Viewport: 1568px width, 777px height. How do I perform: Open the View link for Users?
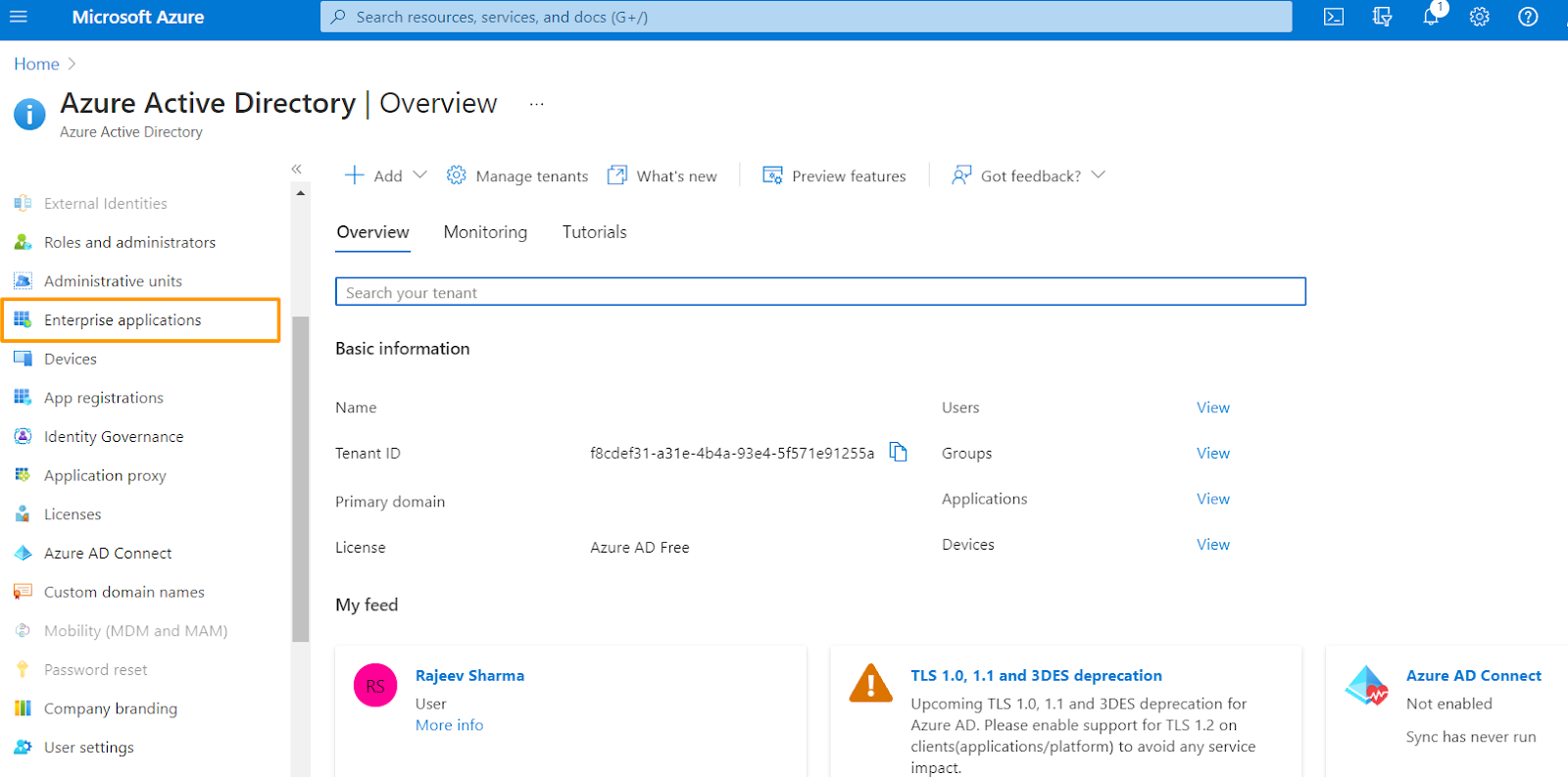[1212, 408]
